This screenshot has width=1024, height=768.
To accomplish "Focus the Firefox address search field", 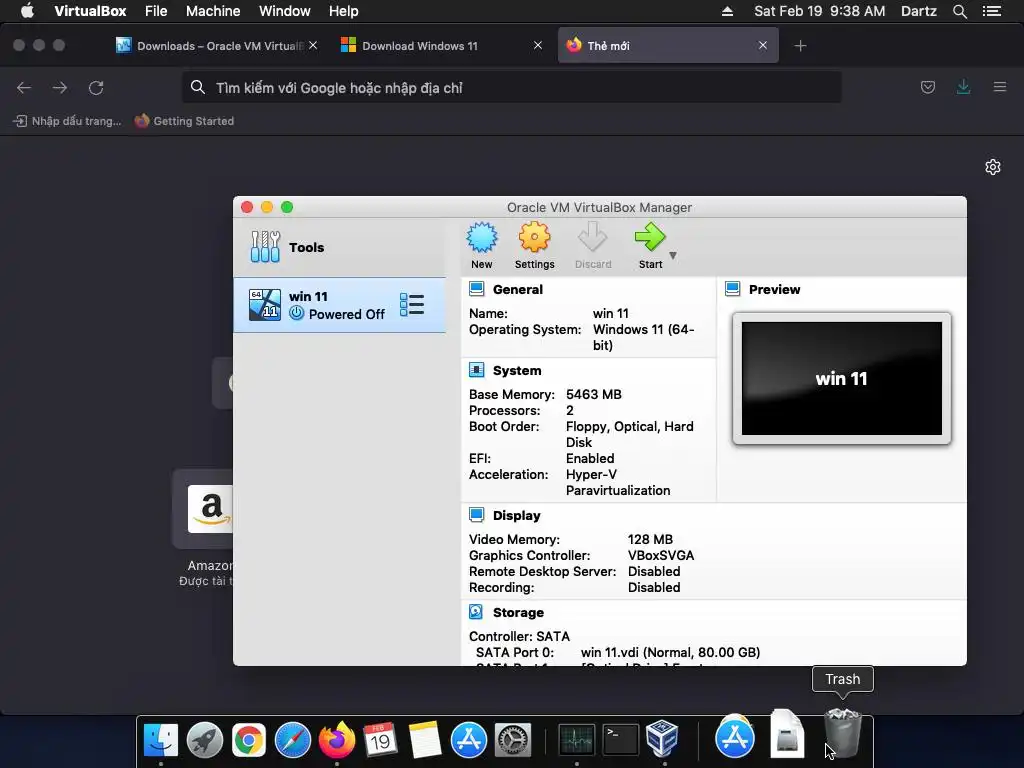I will click(x=511, y=88).
